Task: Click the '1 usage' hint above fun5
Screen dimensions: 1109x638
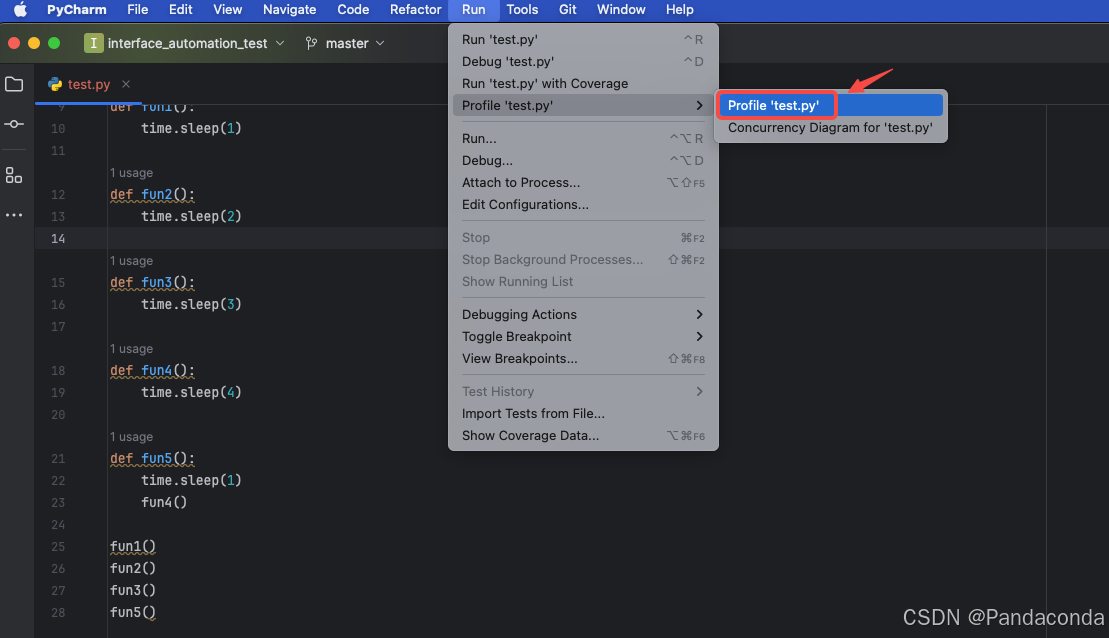Action: 131,436
